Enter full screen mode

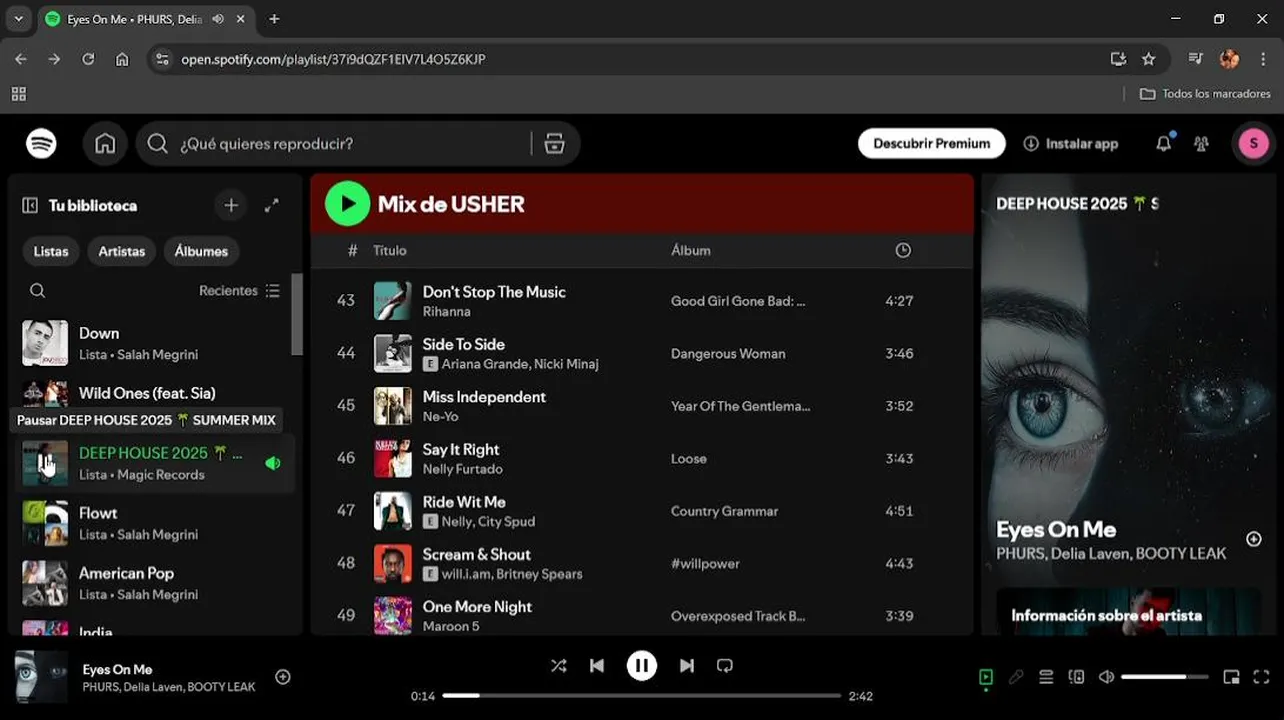click(1261, 677)
